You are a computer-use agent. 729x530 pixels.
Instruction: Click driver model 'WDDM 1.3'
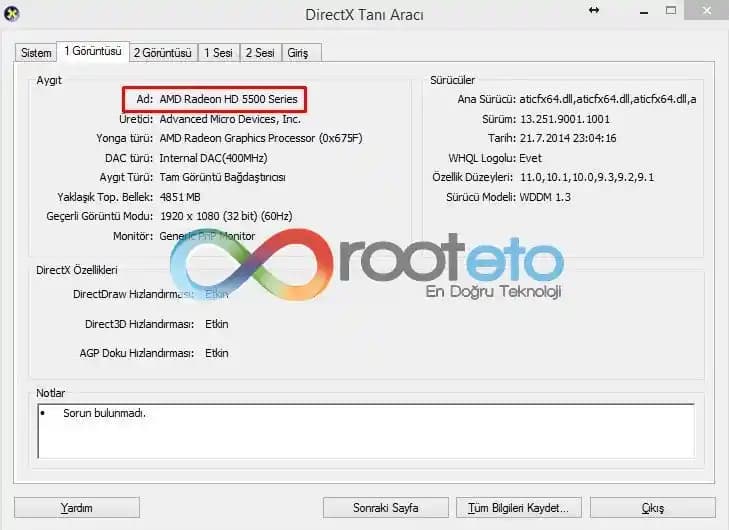(x=545, y=197)
